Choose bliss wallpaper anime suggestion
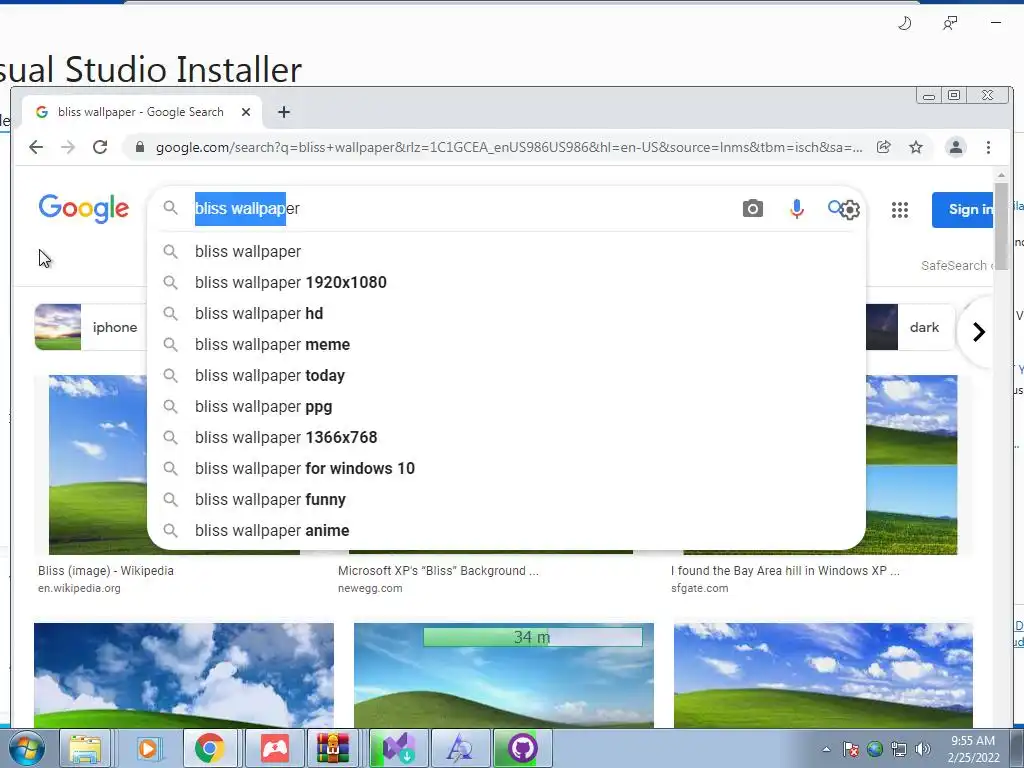The image size is (1024, 768). (507, 531)
